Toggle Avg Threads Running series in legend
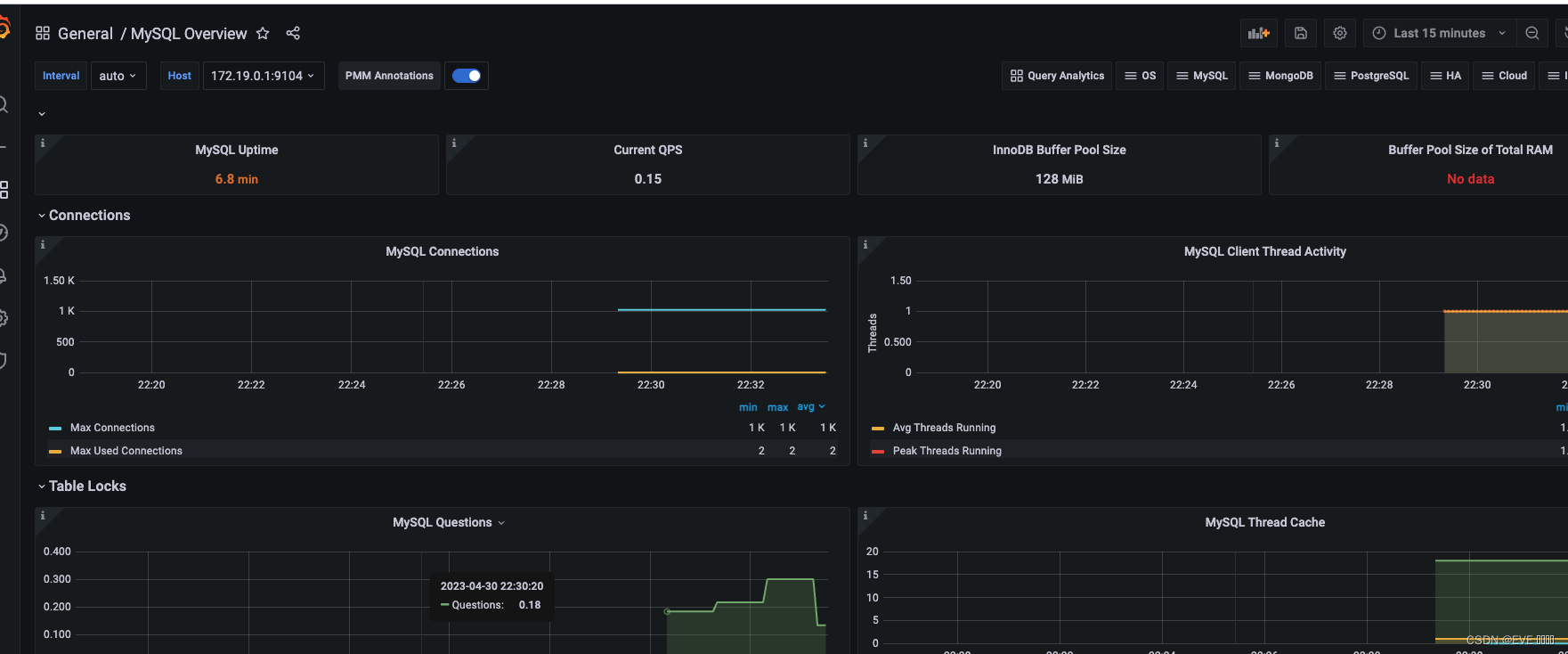 (944, 428)
